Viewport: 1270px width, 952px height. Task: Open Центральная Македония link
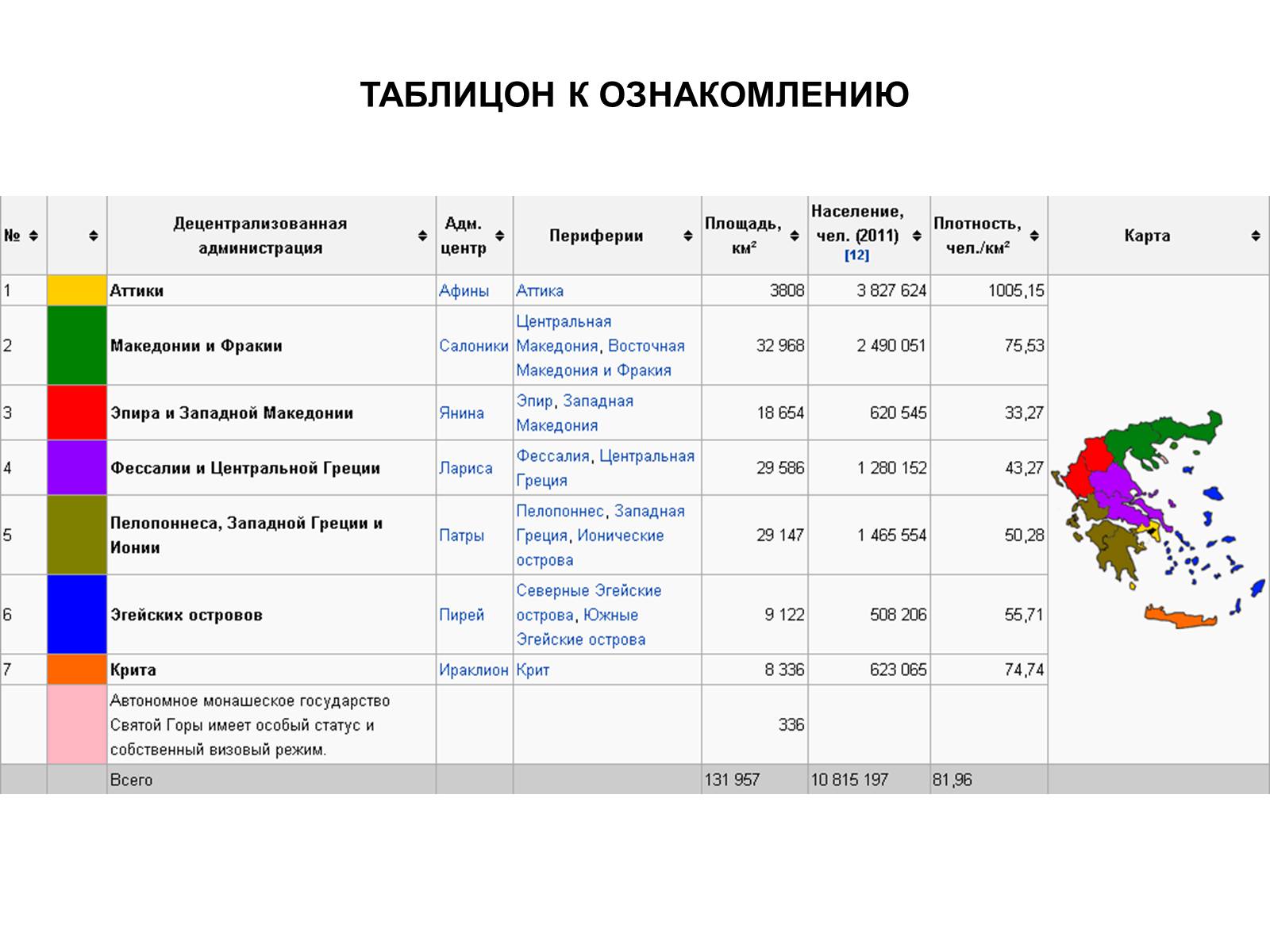tap(564, 333)
